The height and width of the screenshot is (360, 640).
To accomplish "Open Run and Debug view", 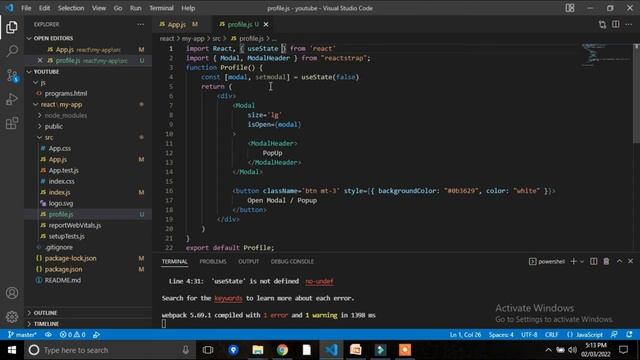I will pyautogui.click(x=12, y=99).
